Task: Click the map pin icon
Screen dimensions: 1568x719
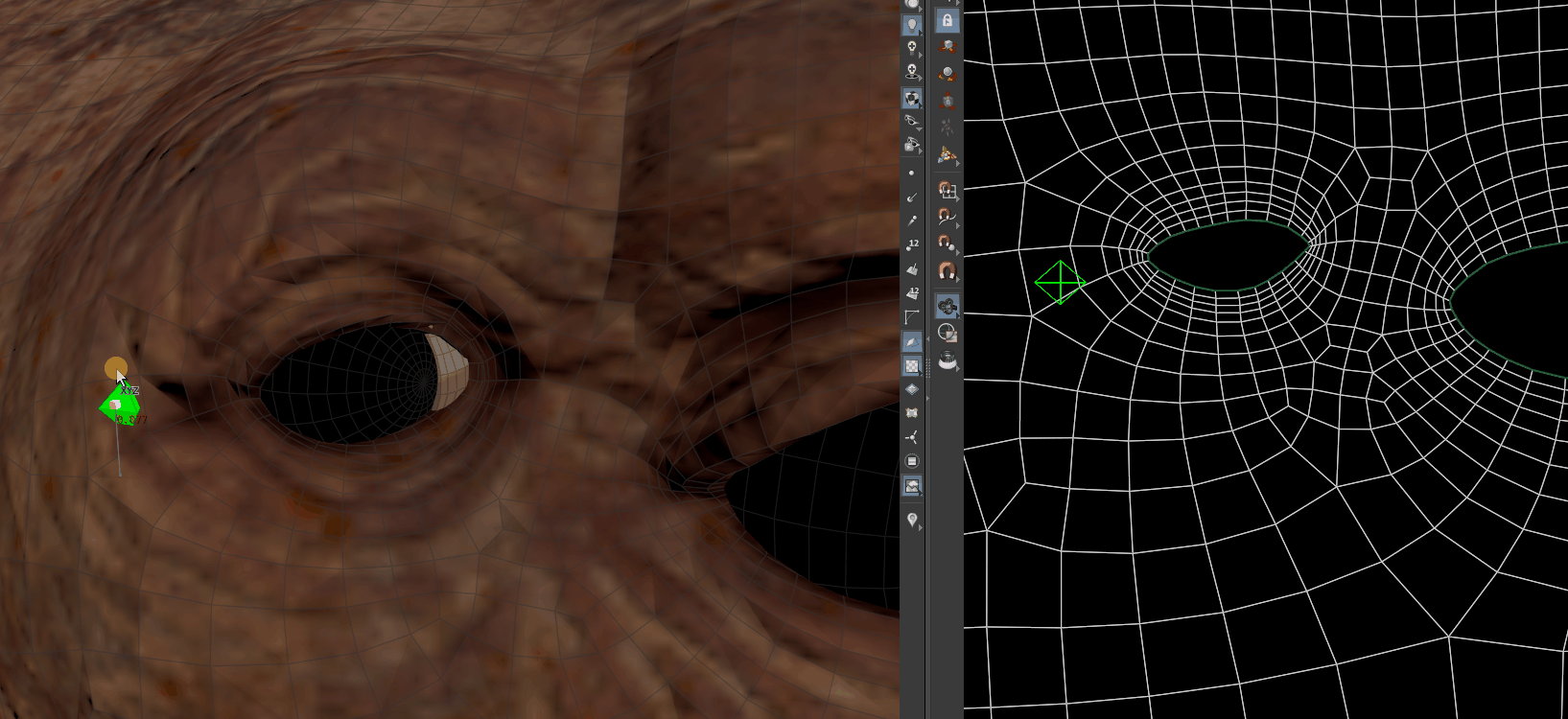Action: (x=912, y=520)
